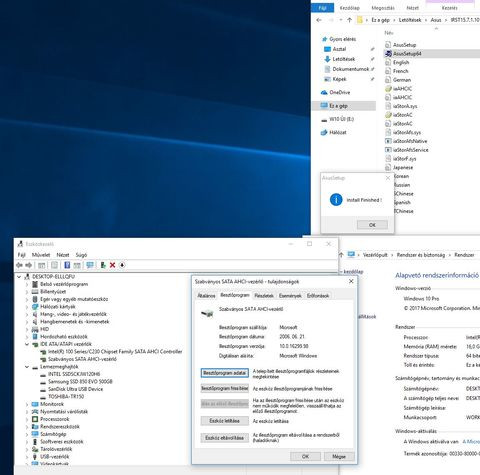480x475 pixels.
Task: Expand the Monitorok node
Action: point(27,404)
